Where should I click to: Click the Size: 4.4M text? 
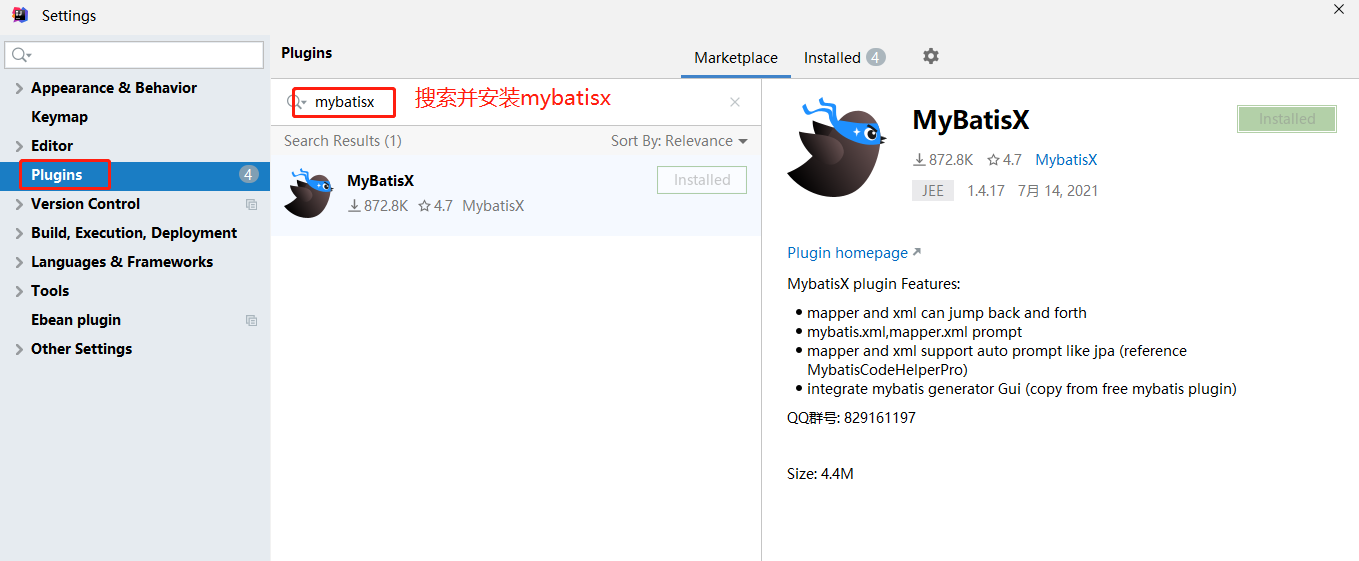coord(820,474)
